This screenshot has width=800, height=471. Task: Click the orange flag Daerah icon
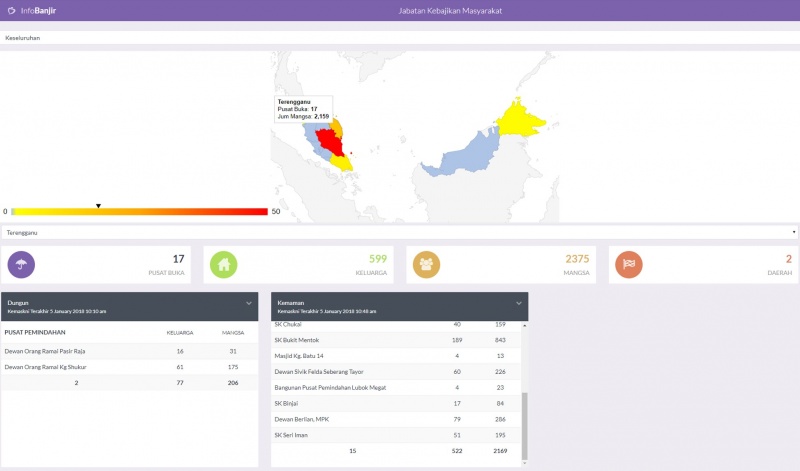pyautogui.click(x=629, y=264)
